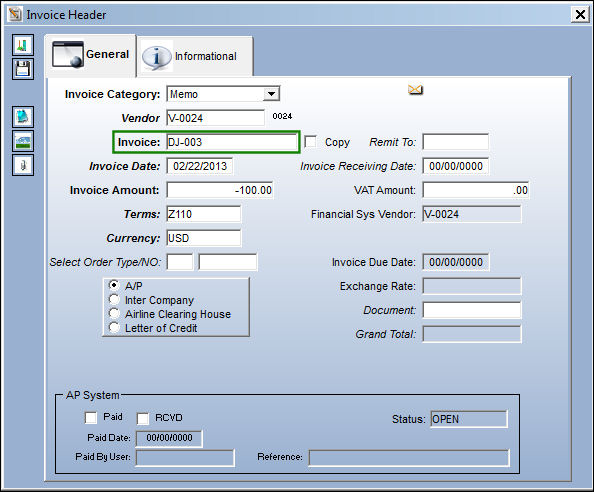Click the Grand Total field
The image size is (594, 492).
[x=472, y=334]
